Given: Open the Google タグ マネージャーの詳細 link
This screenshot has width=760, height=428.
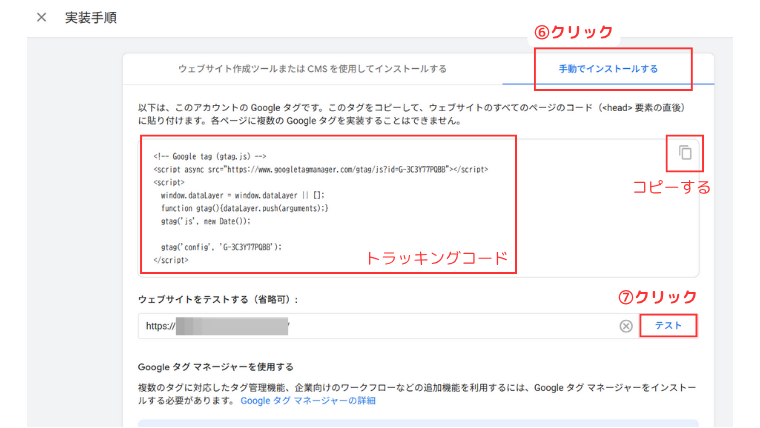Looking at the screenshot, I should click(x=308, y=400).
